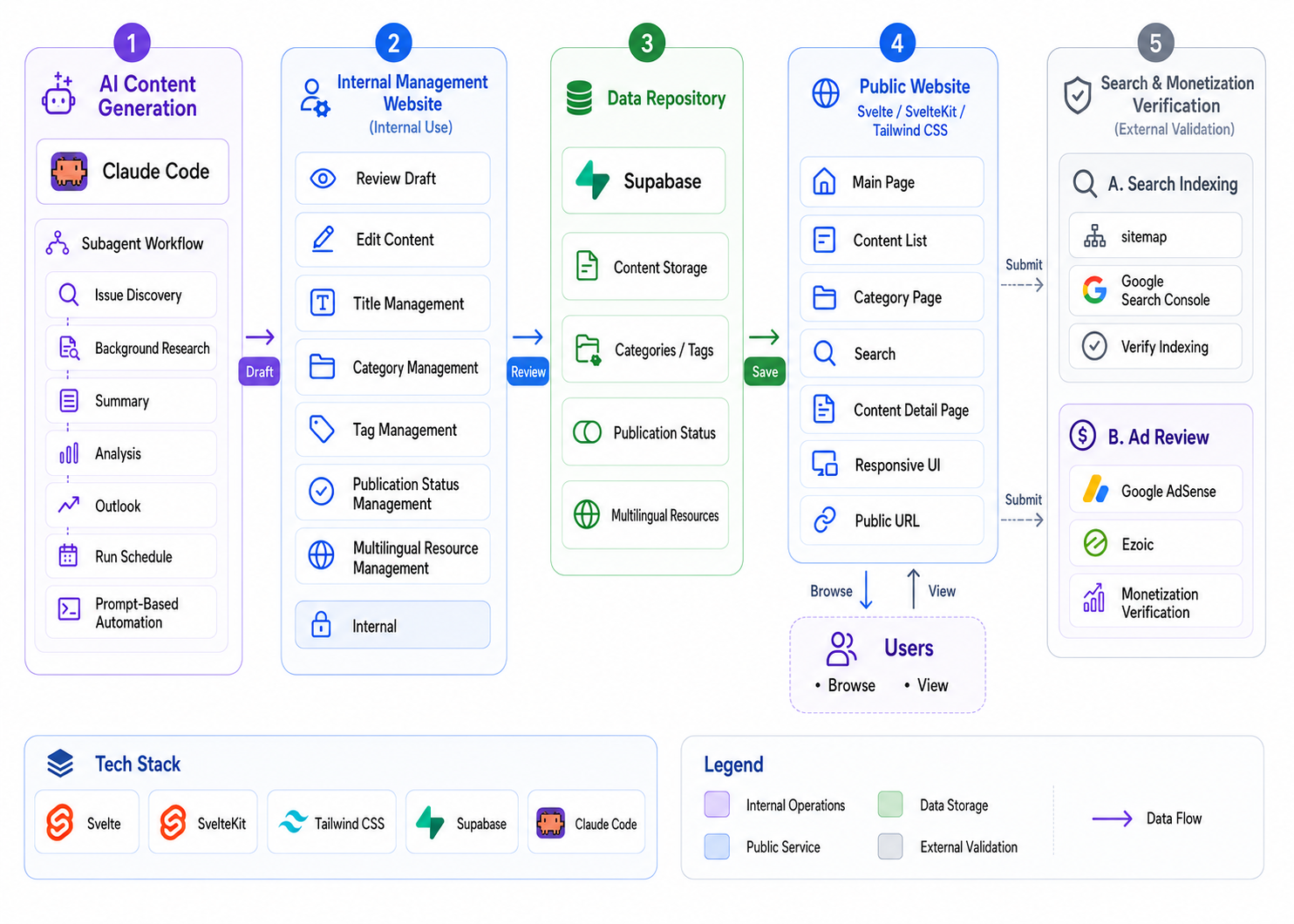Click the Tailwind CSS logo

293,821
